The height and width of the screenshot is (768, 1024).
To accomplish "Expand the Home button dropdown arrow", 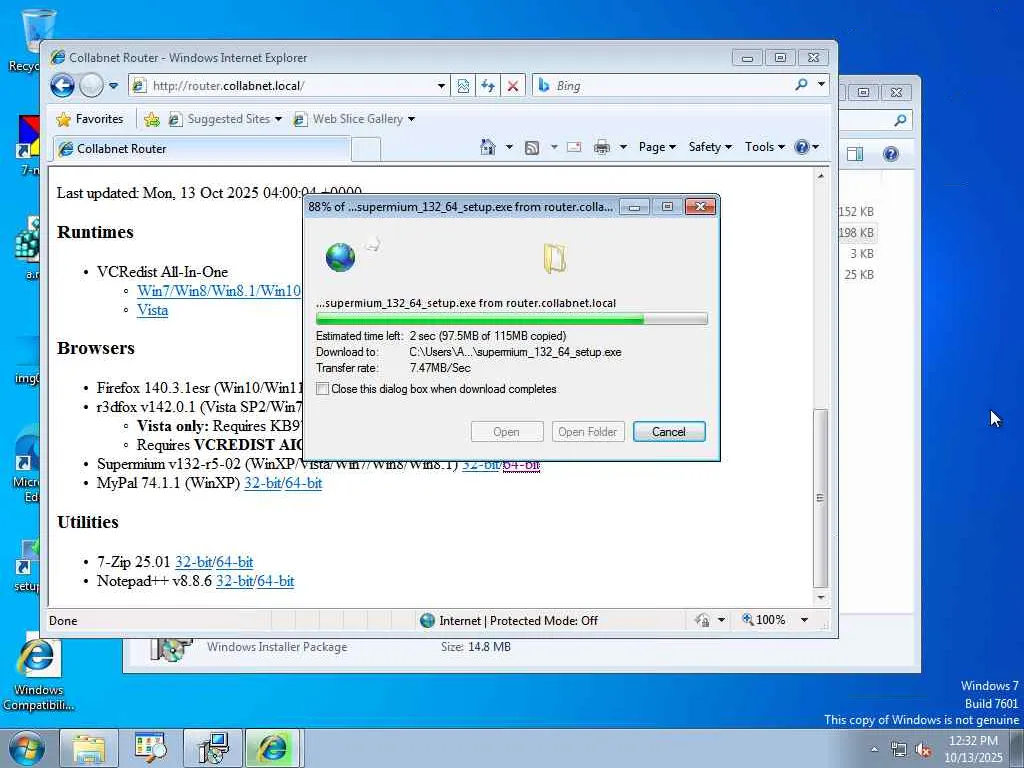I will (509, 147).
